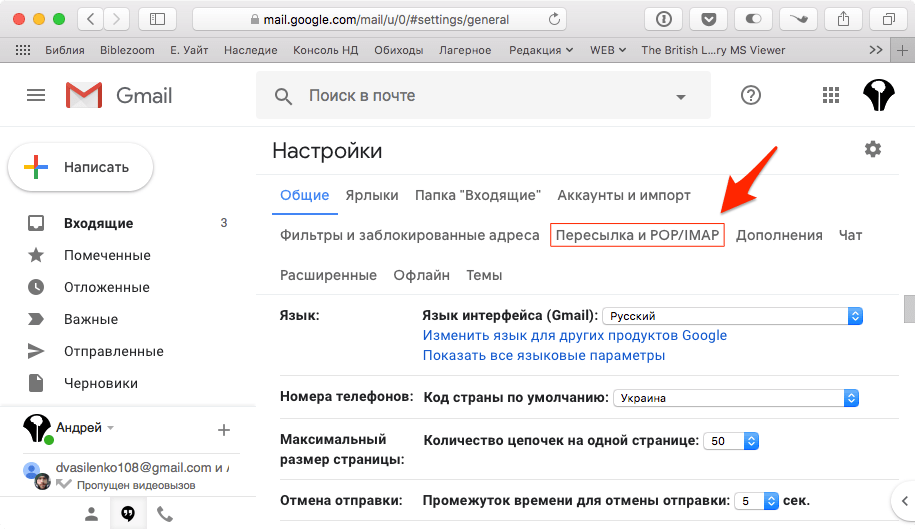Click the clock icon beside Отложенные
915x529 pixels.
(x=36, y=287)
